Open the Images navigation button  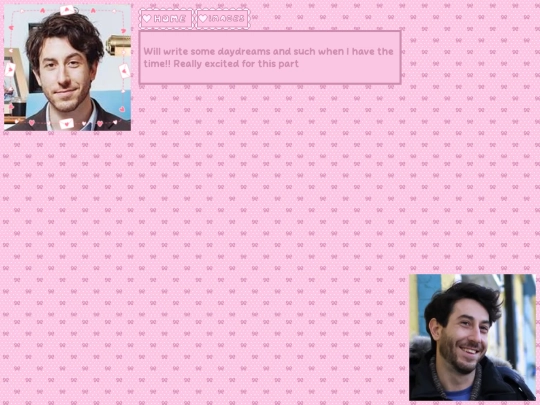[222, 19]
